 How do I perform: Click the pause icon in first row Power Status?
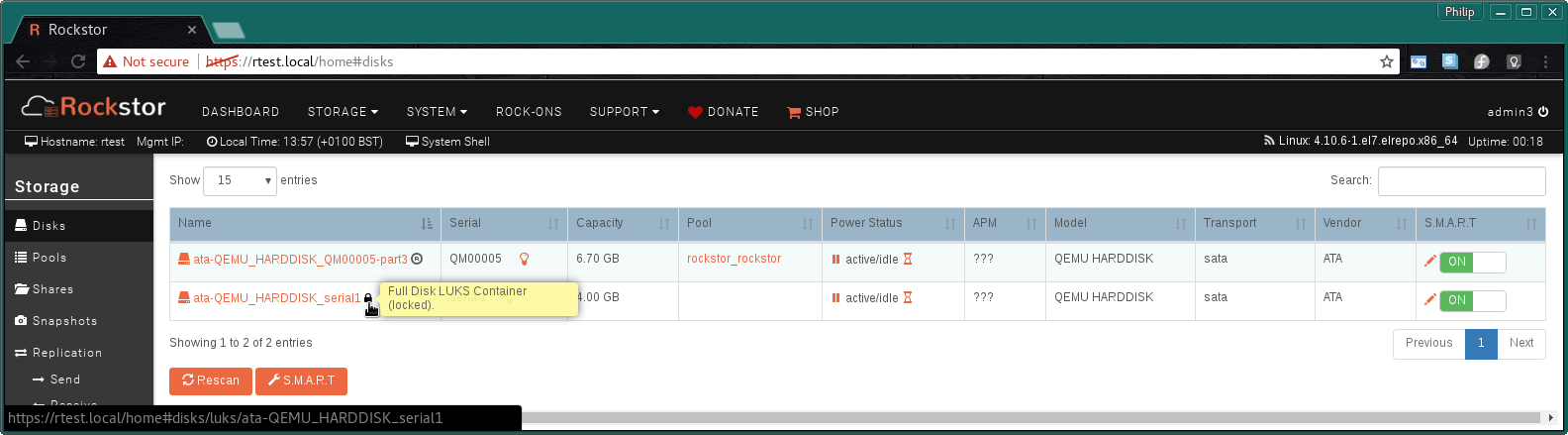[835, 260]
